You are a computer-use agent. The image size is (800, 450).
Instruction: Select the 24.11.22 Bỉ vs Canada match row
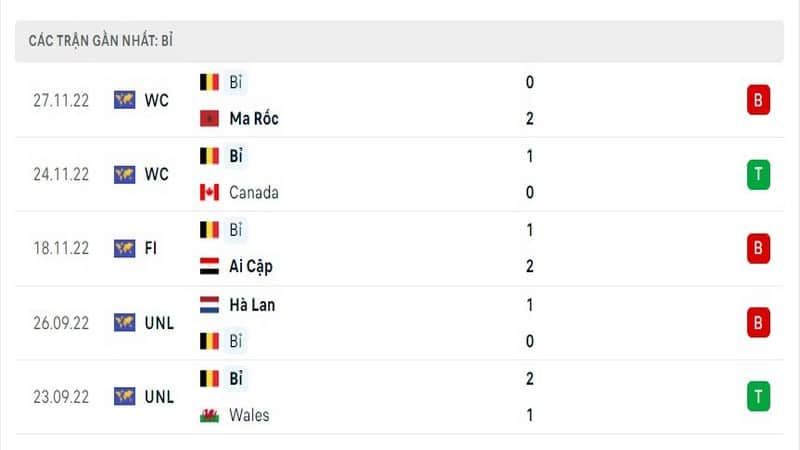(x=399, y=174)
